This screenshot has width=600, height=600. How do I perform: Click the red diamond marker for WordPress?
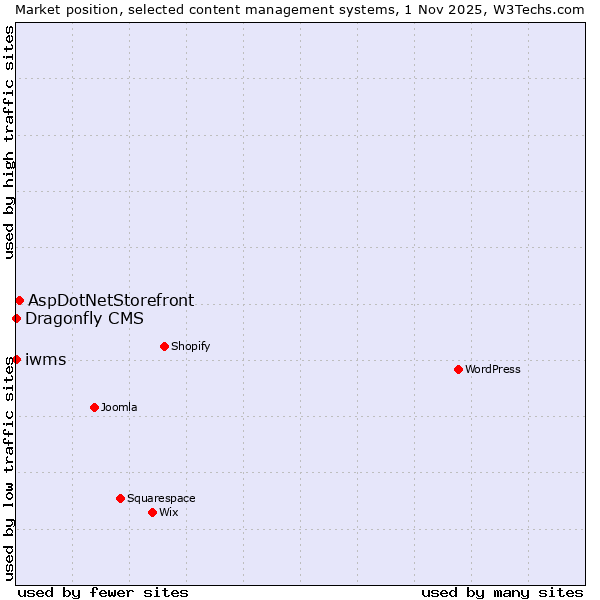458,369
